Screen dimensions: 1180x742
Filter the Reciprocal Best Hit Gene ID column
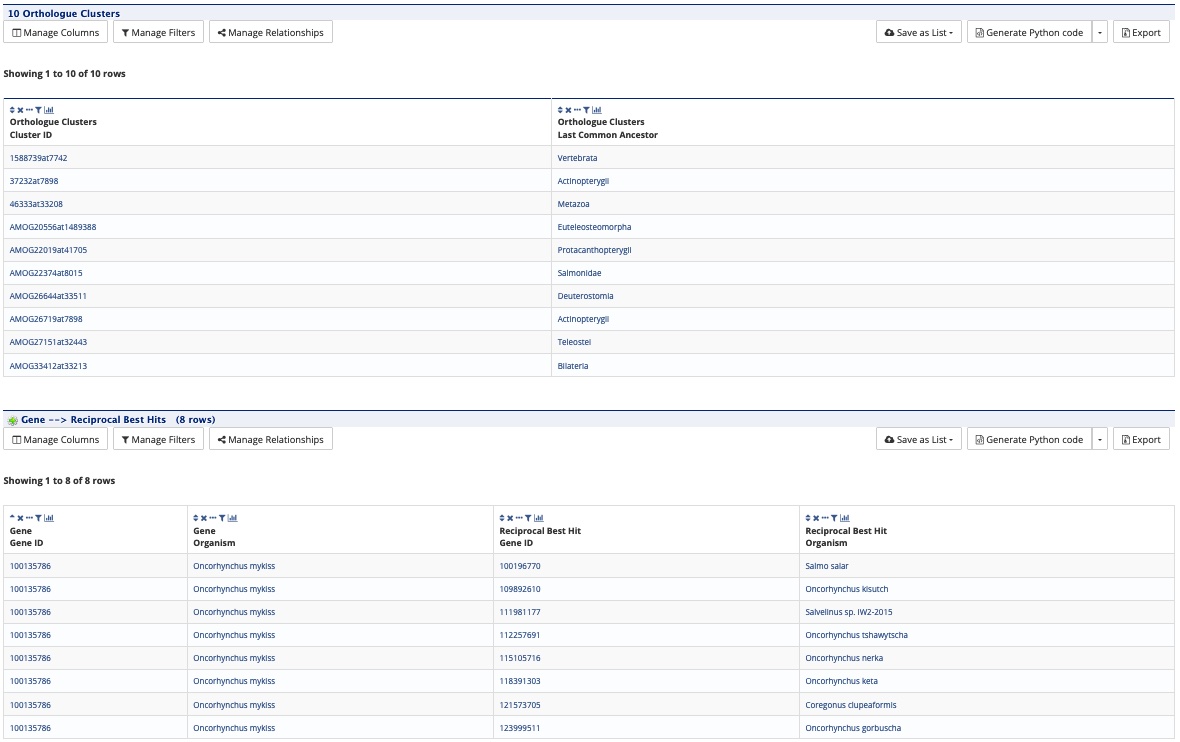pos(528,518)
